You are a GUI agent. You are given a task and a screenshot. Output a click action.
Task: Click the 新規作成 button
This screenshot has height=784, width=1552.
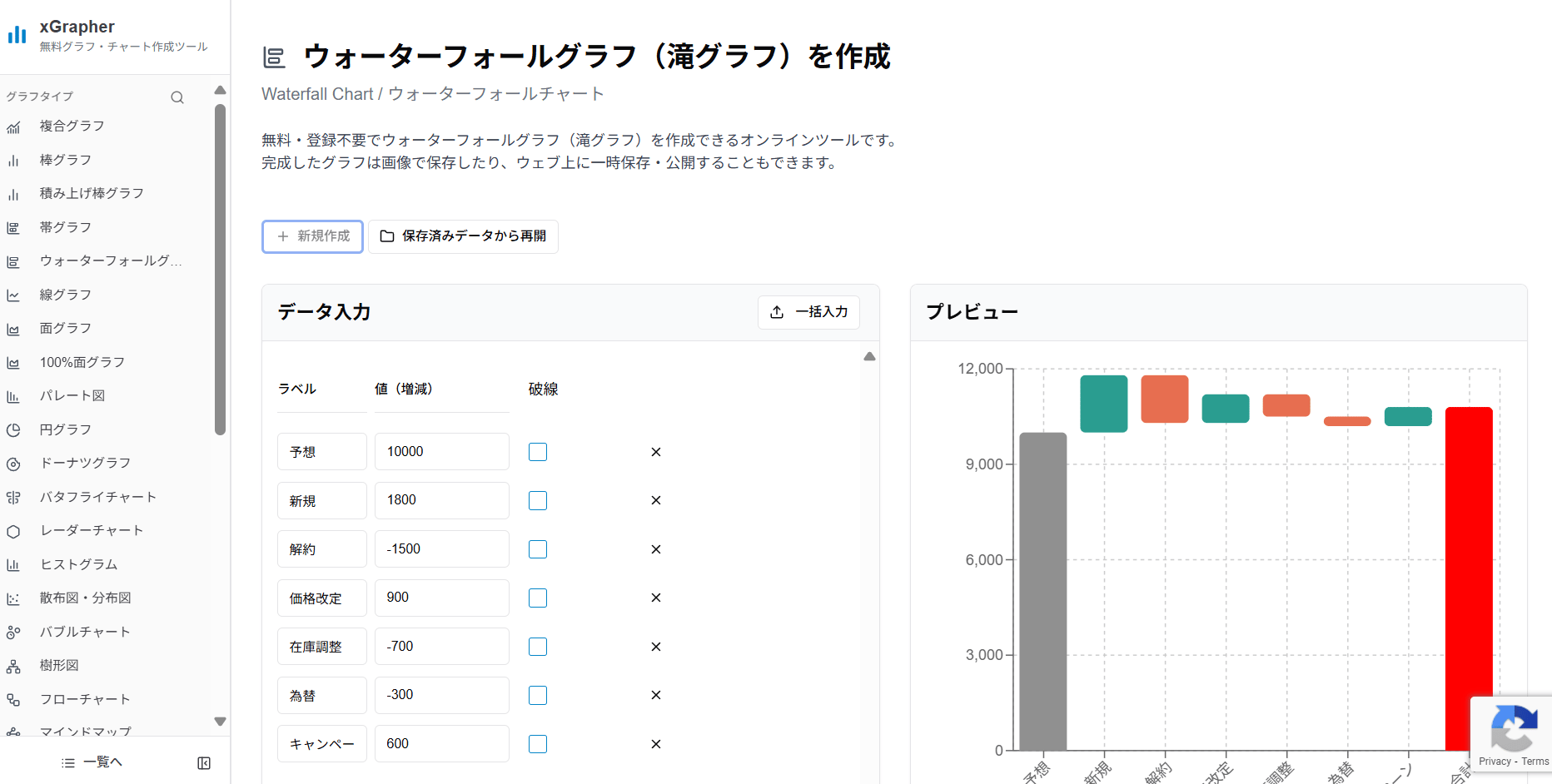pyautogui.click(x=312, y=236)
